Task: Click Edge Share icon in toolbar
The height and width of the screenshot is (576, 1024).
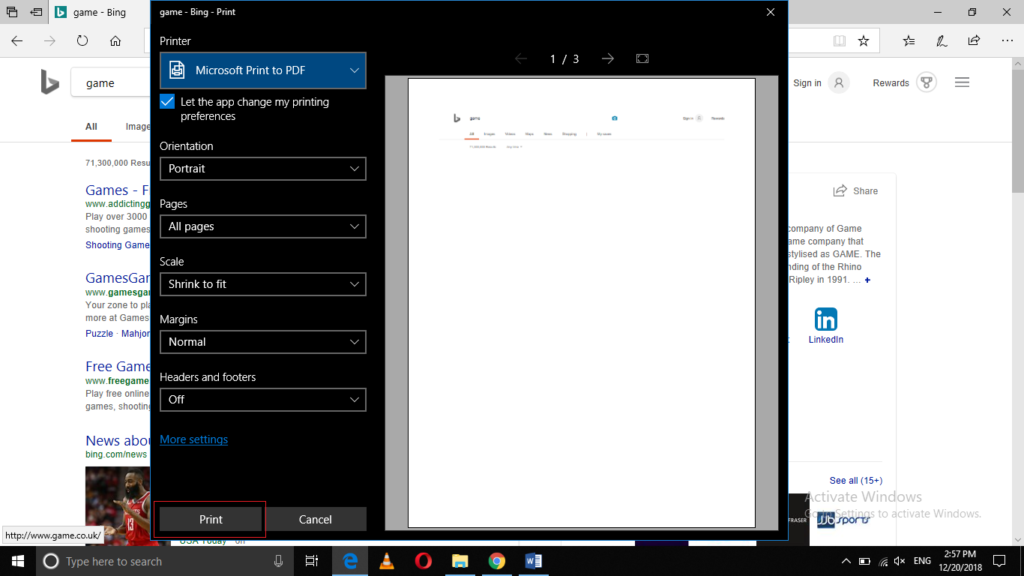Action: pos(974,40)
